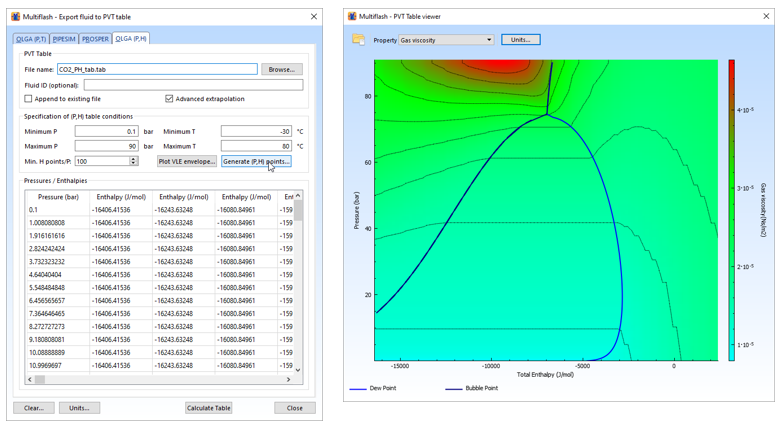The width and height of the screenshot is (782, 428).
Task: Click the Maximum T input field
Action: [x=256, y=146]
